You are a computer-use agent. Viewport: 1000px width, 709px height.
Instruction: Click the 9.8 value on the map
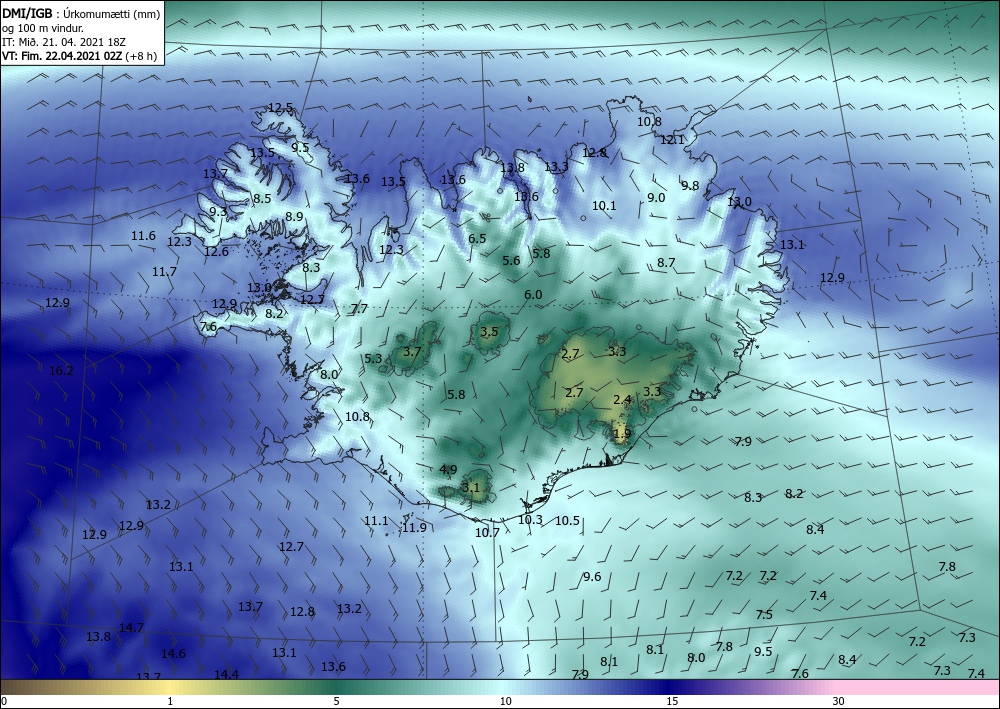[x=690, y=186]
